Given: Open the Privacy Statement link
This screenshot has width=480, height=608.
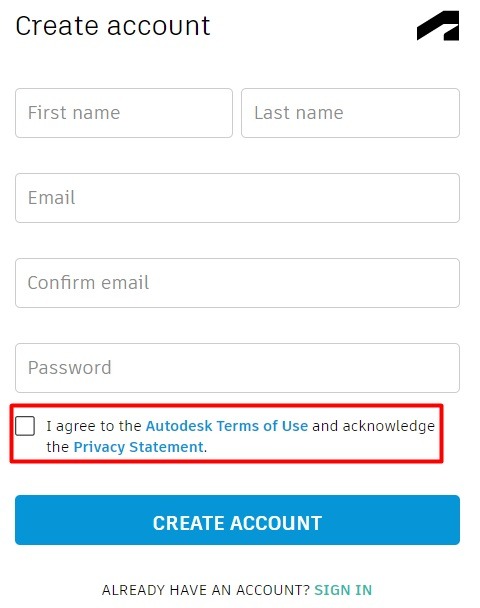Looking at the screenshot, I should (138, 447).
